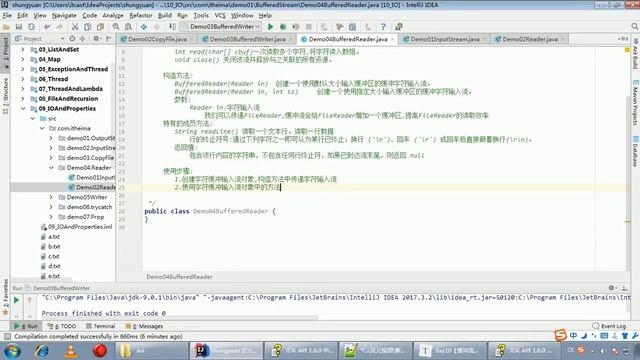This screenshot has height=360, width=640.
Task: Click the Paste toolbar icon
Action: (x=100, y=27)
